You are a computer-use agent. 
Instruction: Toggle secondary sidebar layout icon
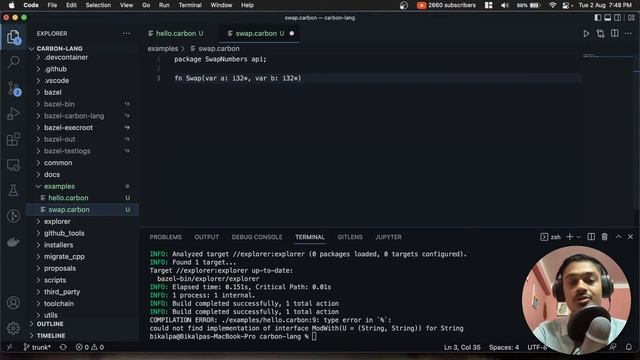click(618, 18)
